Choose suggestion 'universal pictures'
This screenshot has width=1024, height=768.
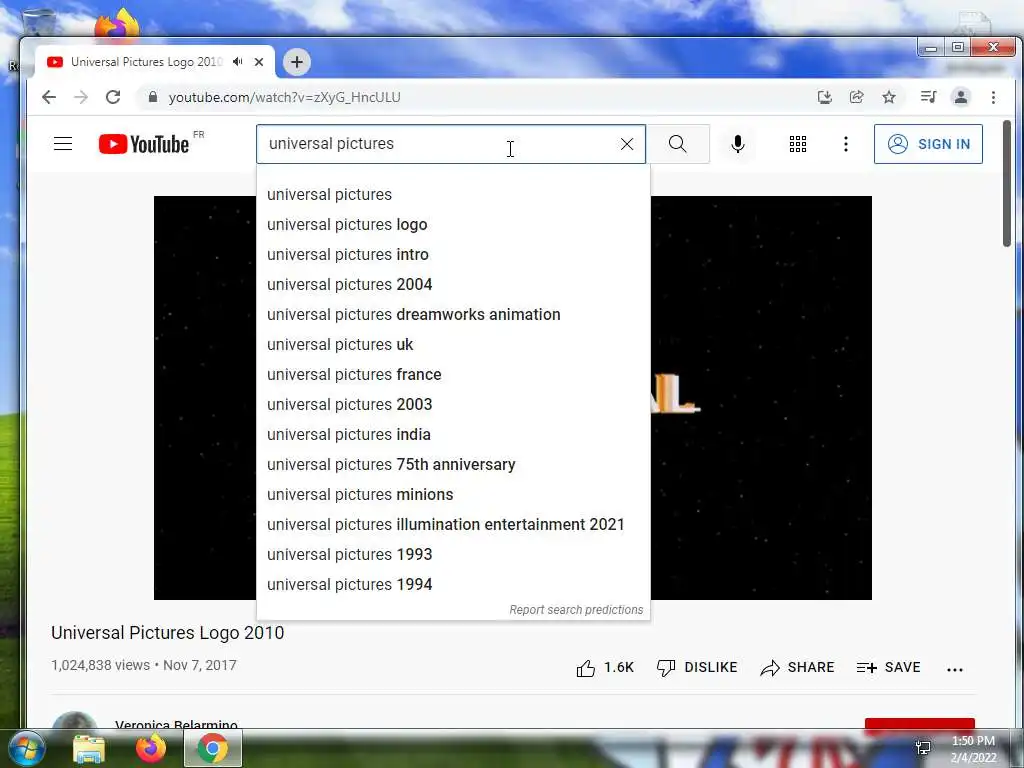coord(453,195)
